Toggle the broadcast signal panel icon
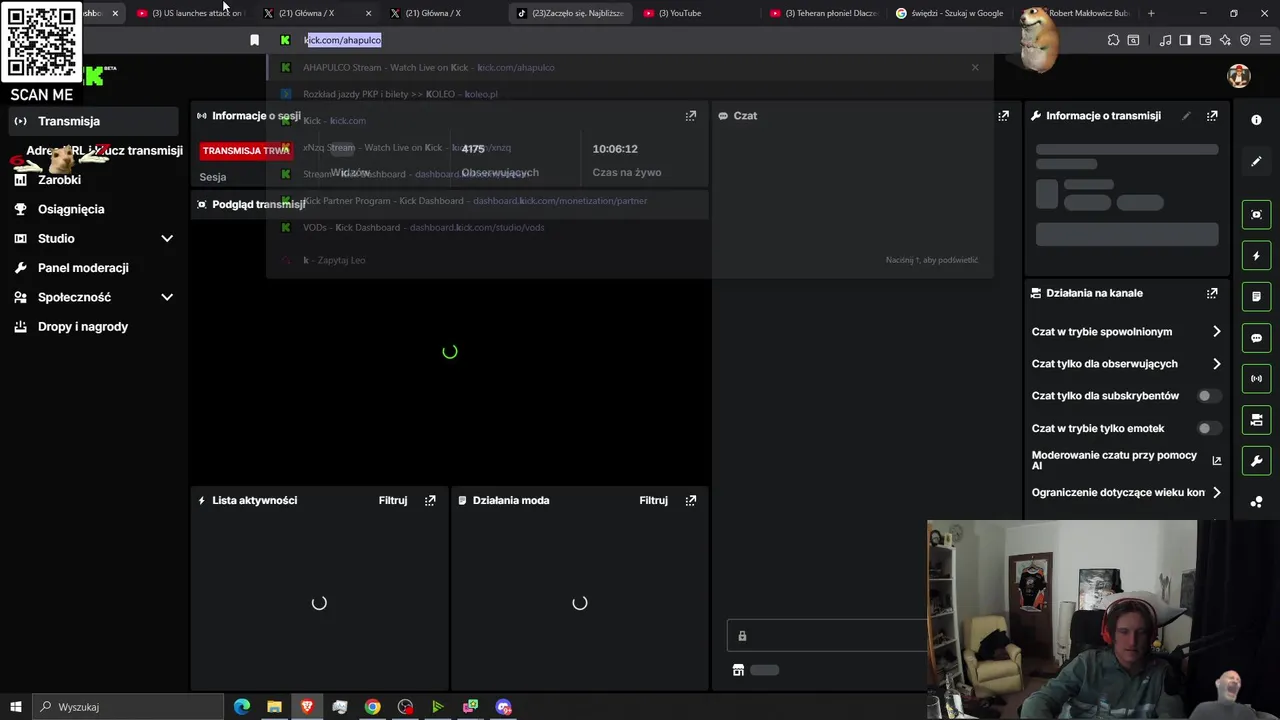The image size is (1280, 720). [1256, 379]
